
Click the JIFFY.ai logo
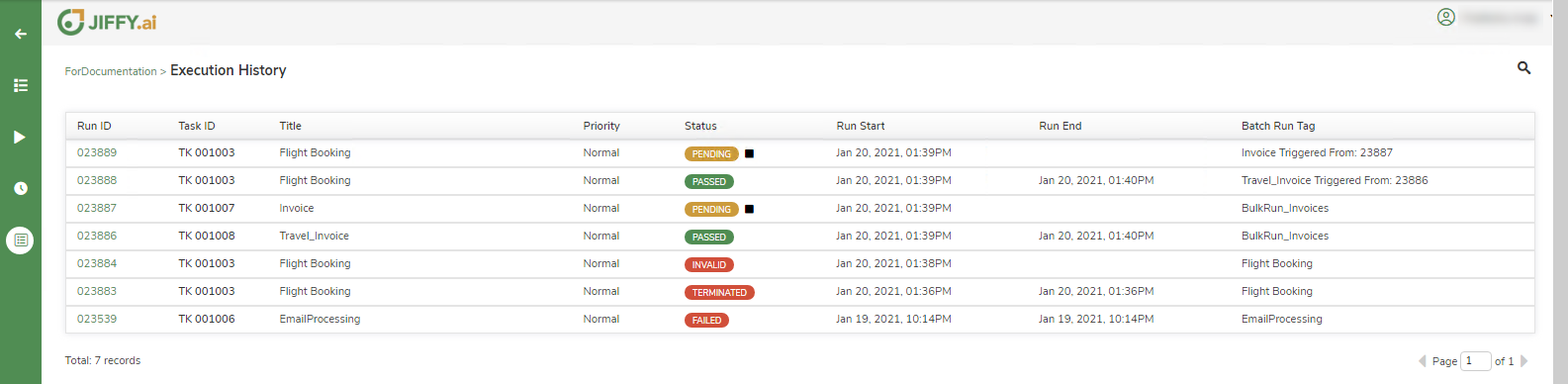tap(107, 22)
